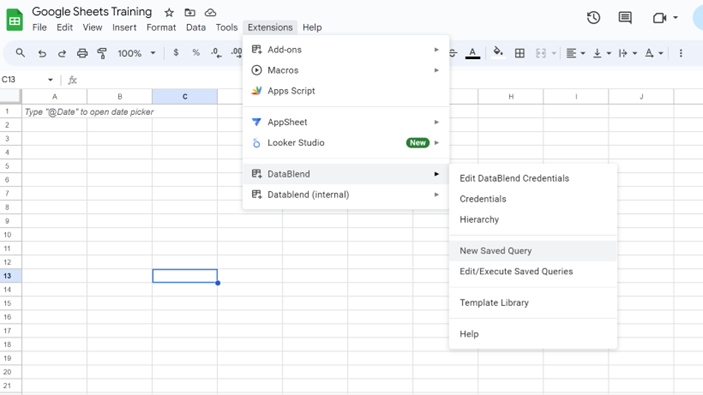
Task: Choose Edit/Execute Saved Queries
Action: 533,272
